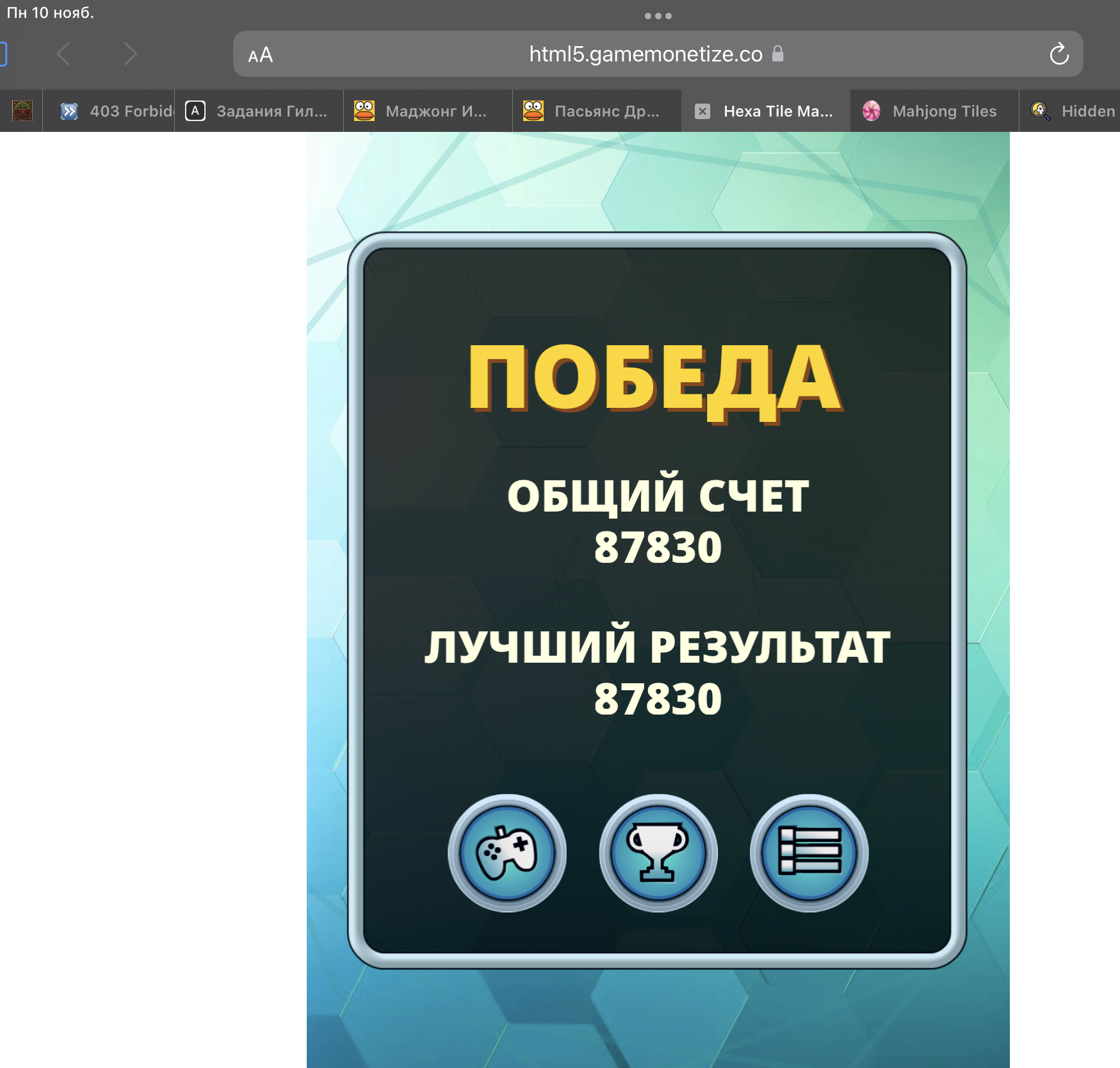Tap the padlock icon beside the URL
Viewport: 1120px width, 1068px height.
tap(777, 54)
